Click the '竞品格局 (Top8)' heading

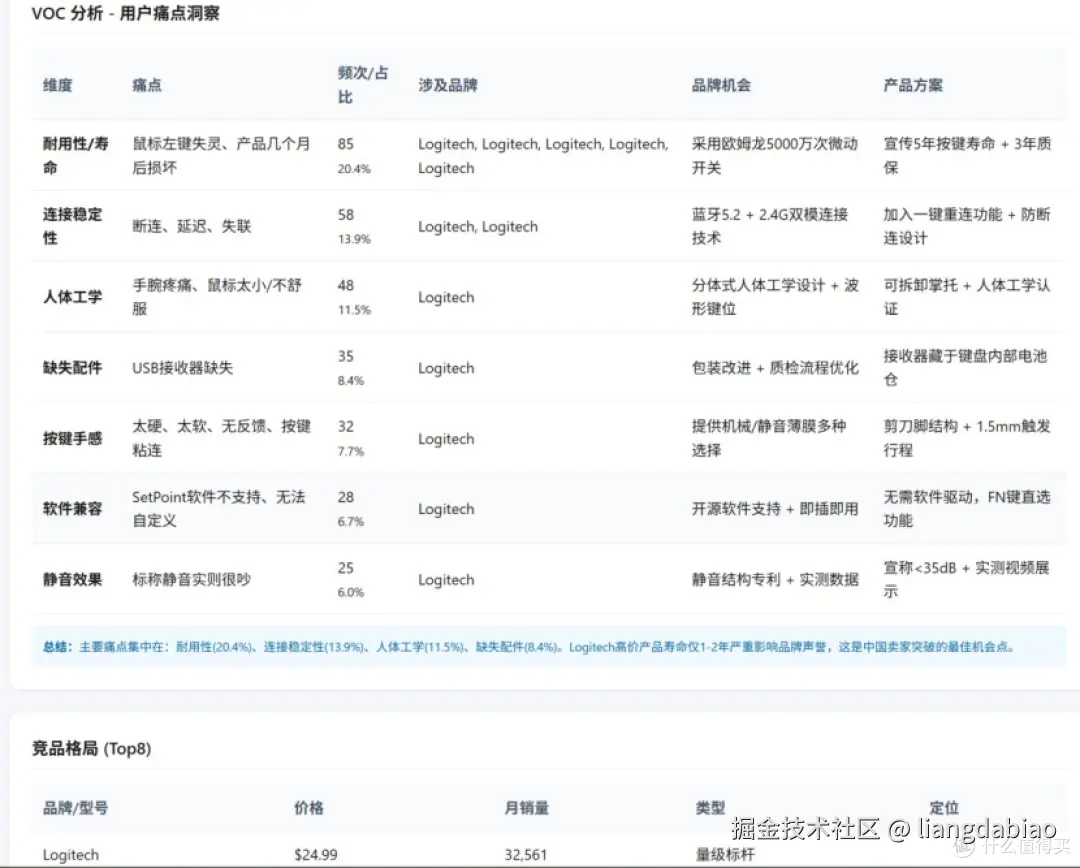(x=92, y=748)
